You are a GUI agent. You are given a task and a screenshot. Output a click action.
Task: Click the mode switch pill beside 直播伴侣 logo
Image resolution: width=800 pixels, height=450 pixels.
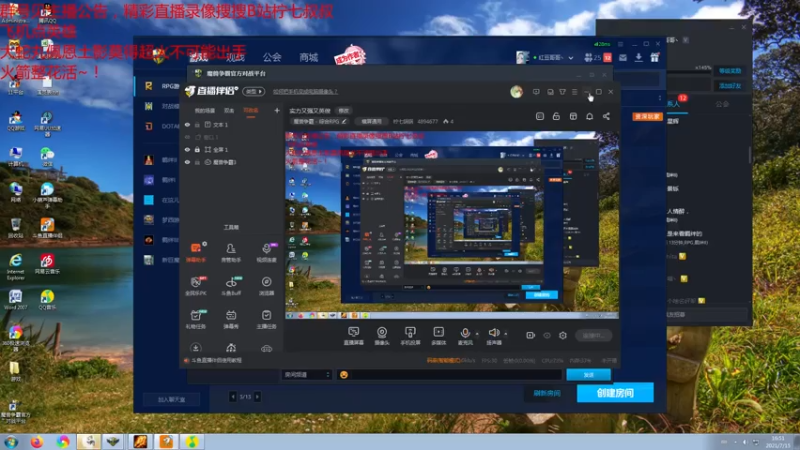254,91
